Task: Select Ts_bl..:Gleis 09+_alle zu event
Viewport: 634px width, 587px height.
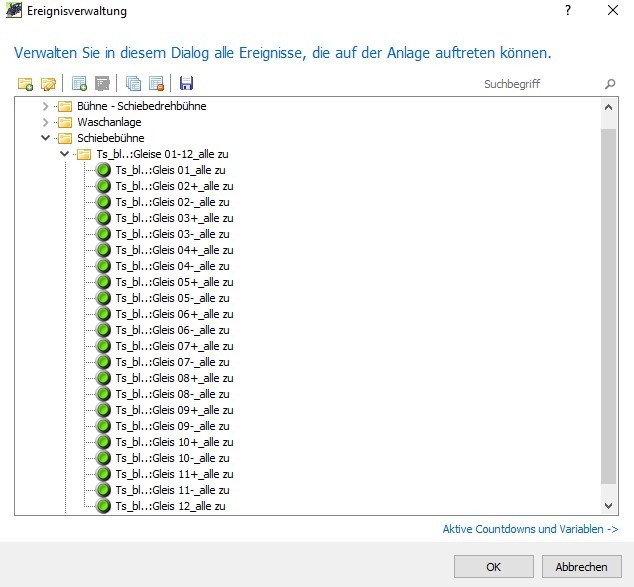Action: tap(174, 410)
